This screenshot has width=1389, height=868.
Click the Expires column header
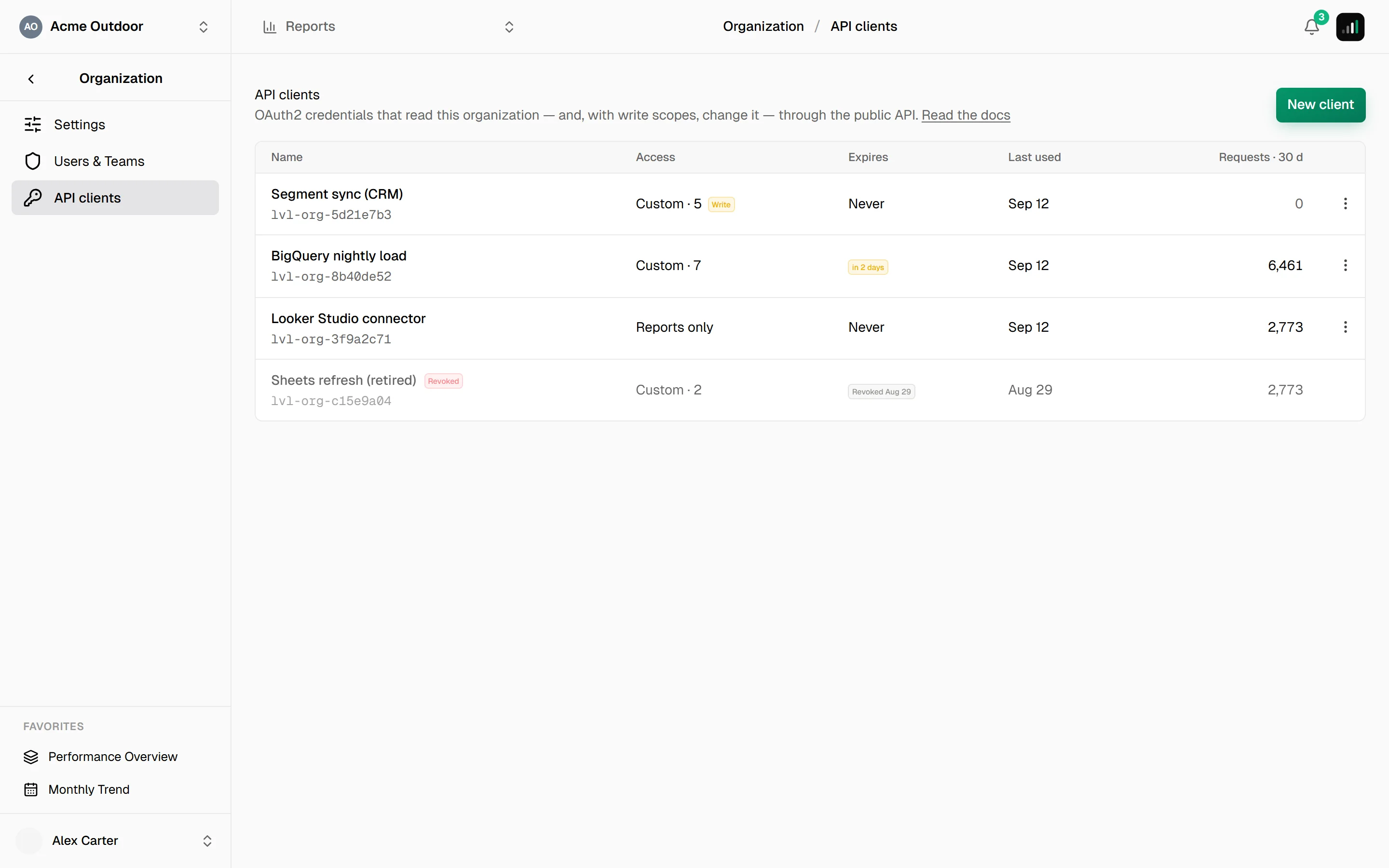[868, 157]
